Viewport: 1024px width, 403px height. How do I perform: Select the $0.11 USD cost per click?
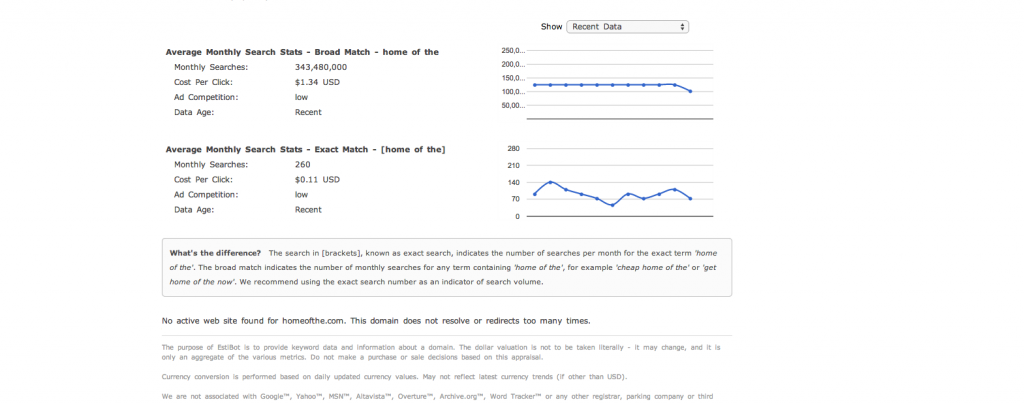coord(317,180)
